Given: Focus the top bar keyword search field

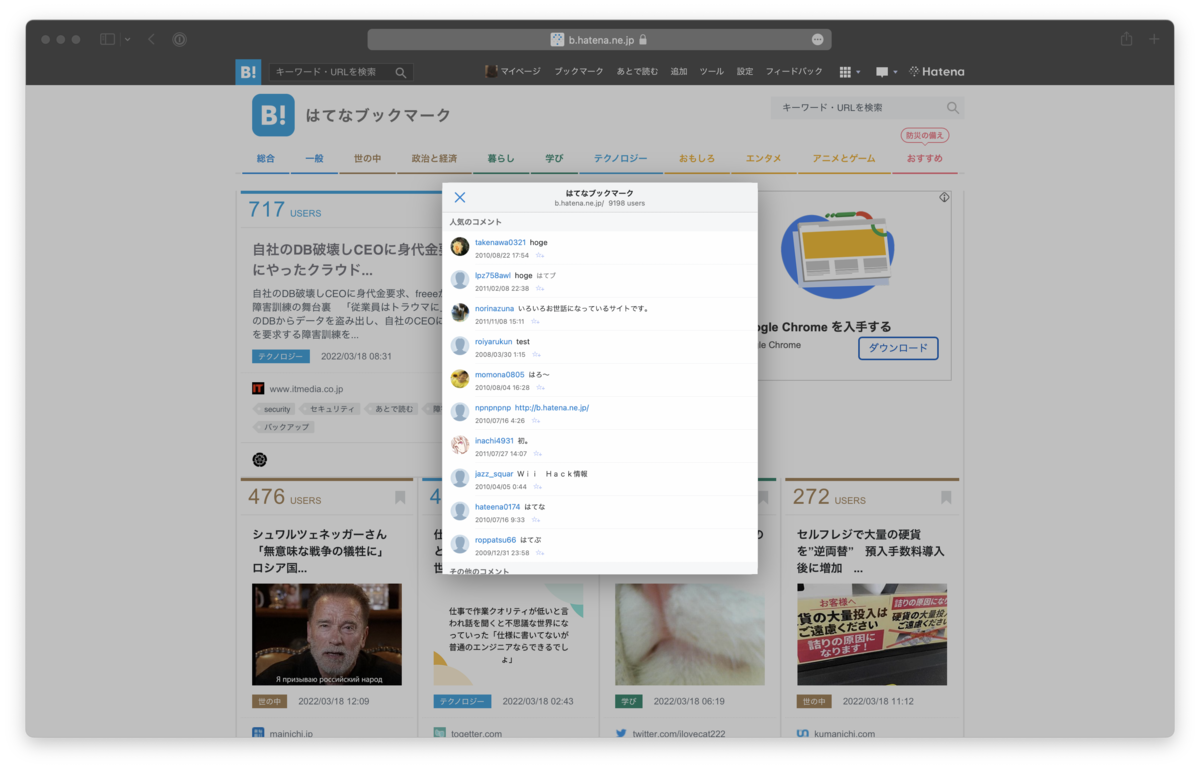Looking at the screenshot, I should coord(331,72).
